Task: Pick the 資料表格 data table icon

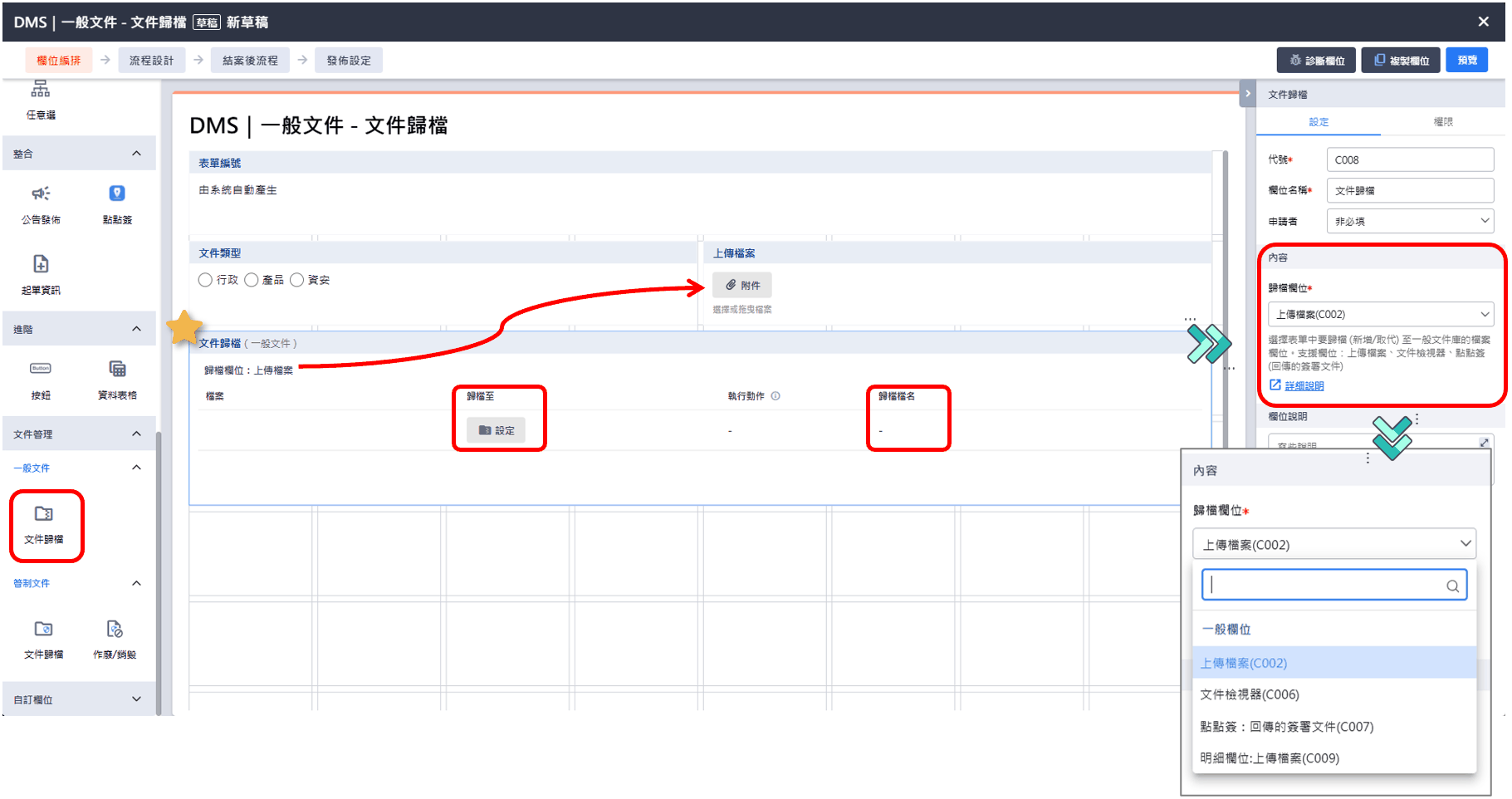Action: [117, 370]
